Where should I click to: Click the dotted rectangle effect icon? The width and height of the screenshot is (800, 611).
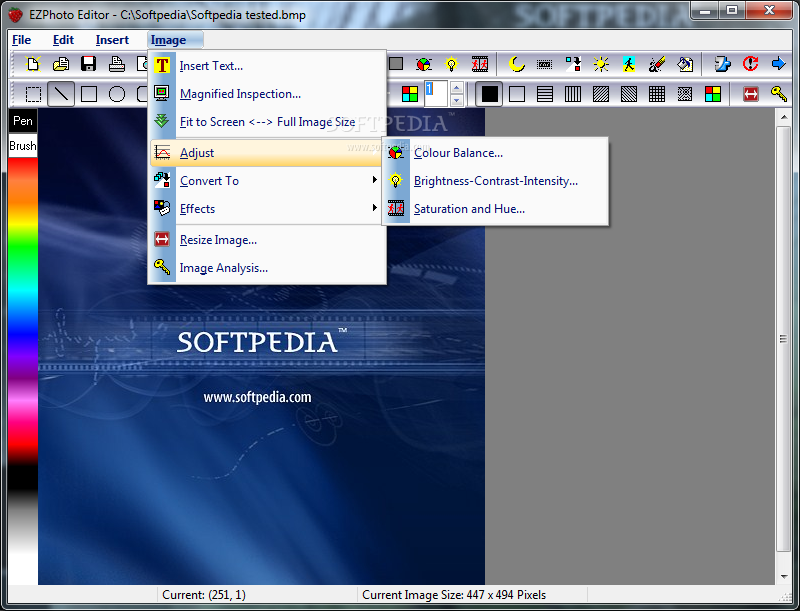(545, 64)
